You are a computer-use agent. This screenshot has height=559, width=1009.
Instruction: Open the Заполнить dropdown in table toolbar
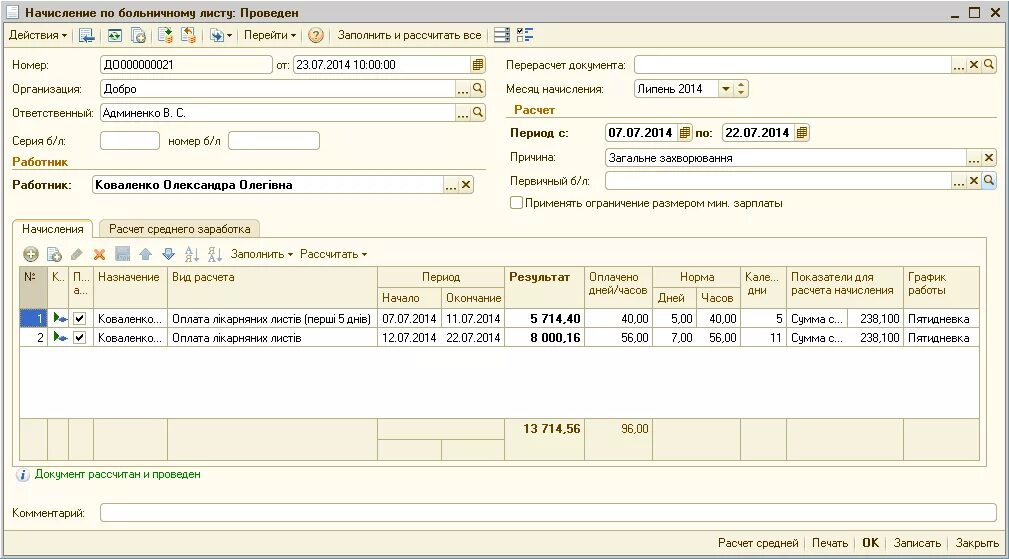point(262,254)
